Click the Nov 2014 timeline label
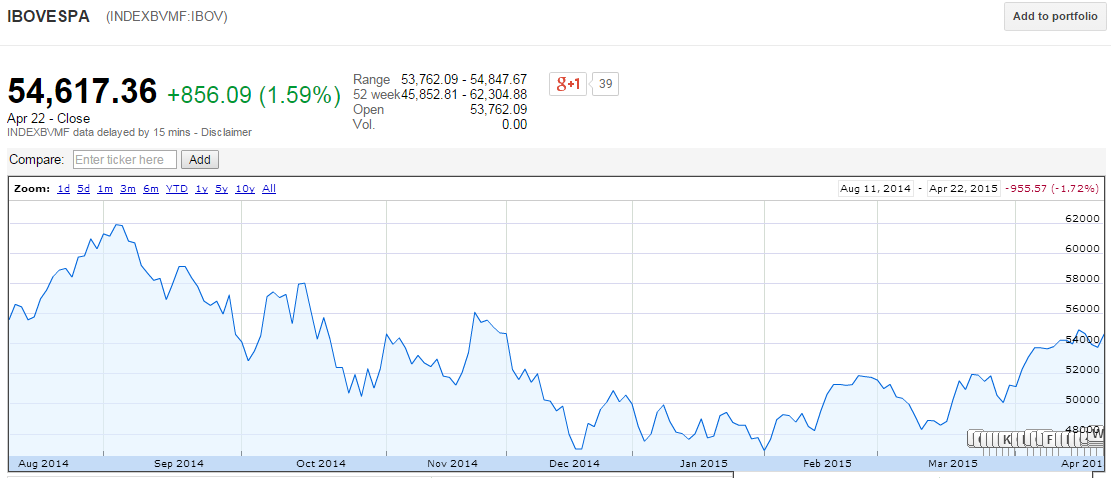The image size is (1111, 478). tap(453, 464)
